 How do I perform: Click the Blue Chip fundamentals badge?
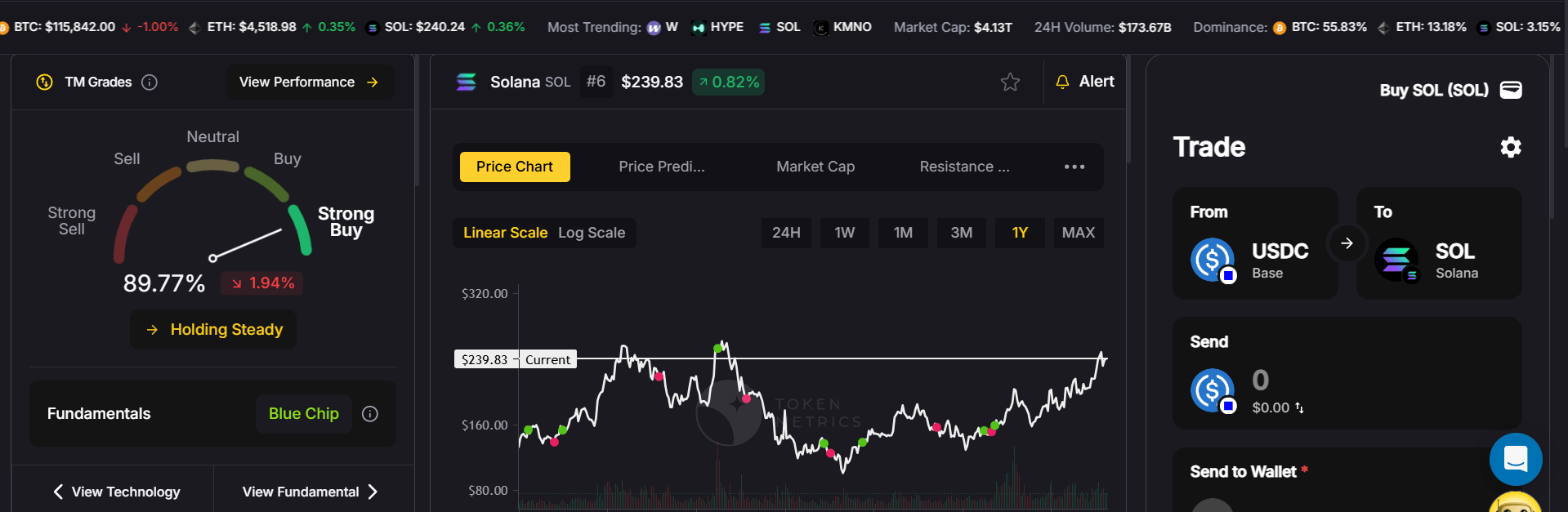click(304, 414)
